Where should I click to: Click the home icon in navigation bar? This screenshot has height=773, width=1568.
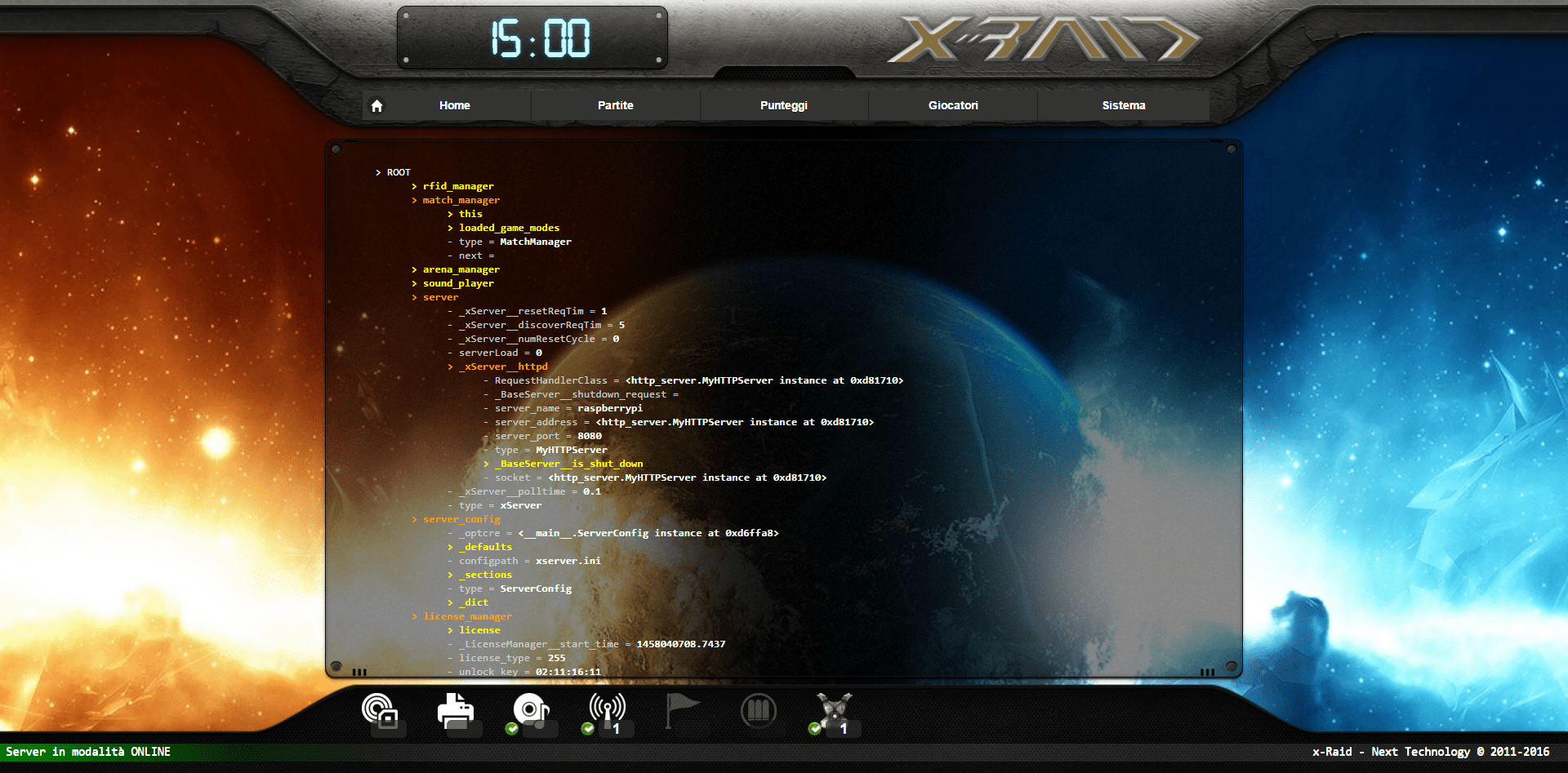coord(376,105)
